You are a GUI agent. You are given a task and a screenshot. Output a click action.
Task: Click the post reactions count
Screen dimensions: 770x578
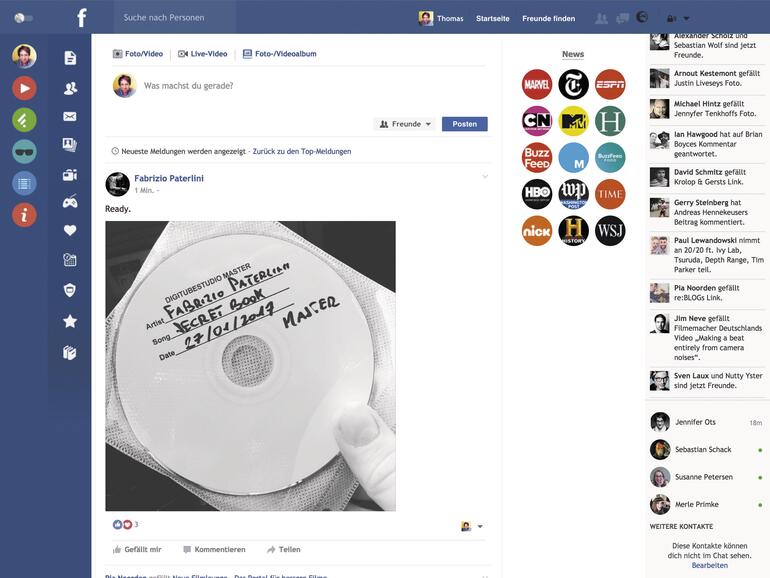(137, 524)
